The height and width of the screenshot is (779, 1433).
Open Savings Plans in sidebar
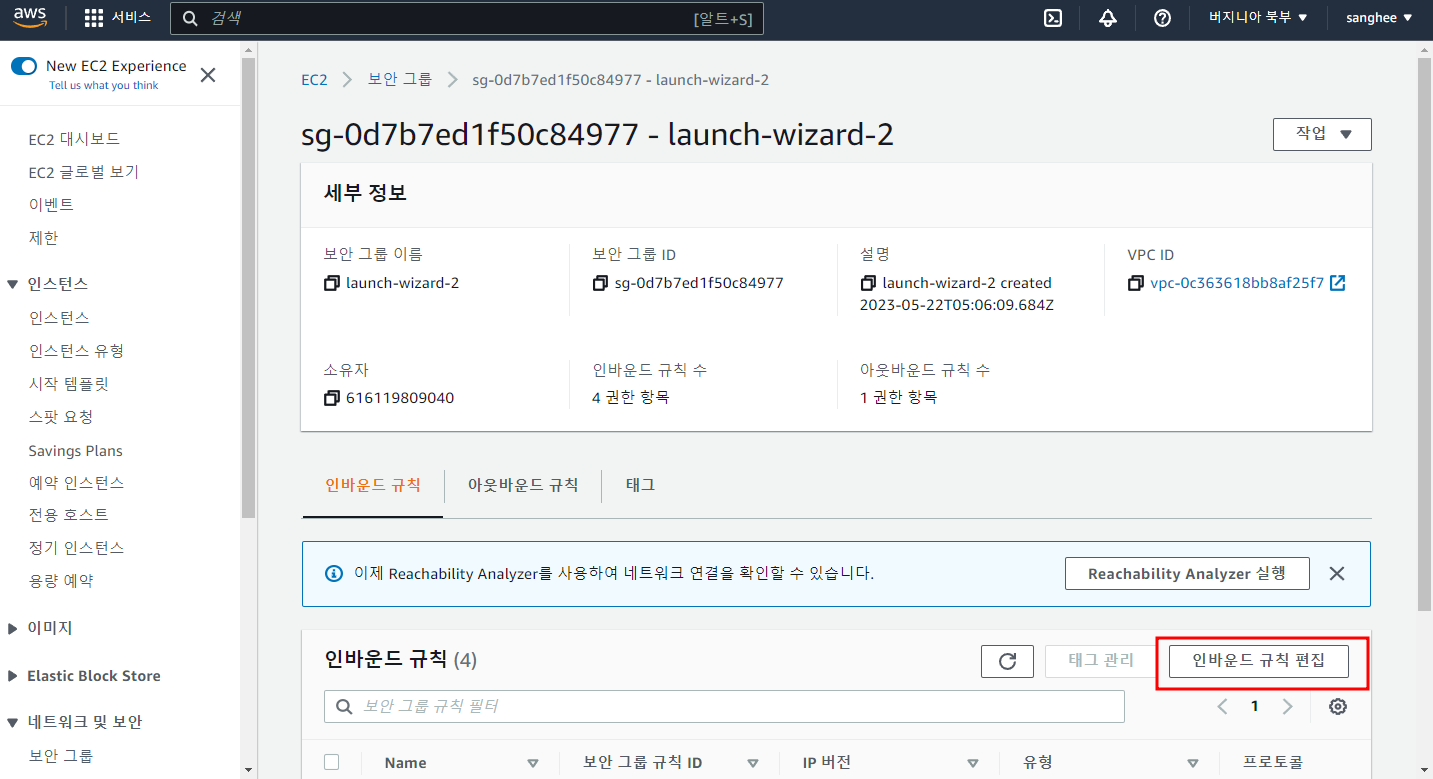(76, 451)
